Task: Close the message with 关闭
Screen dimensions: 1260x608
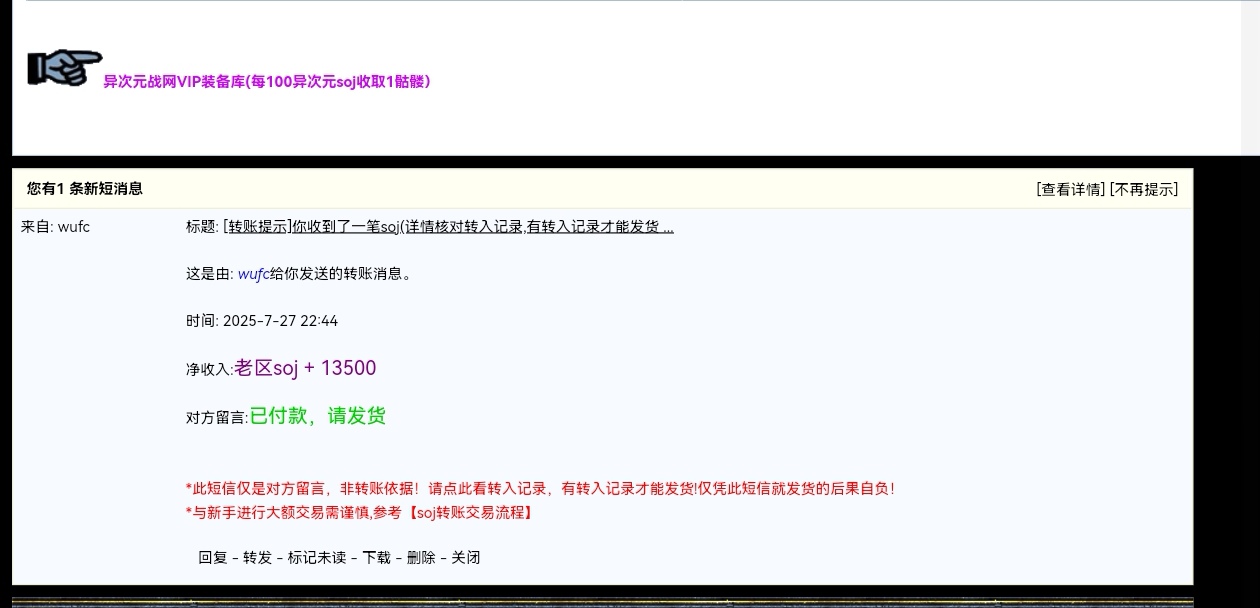Action: [x=466, y=558]
